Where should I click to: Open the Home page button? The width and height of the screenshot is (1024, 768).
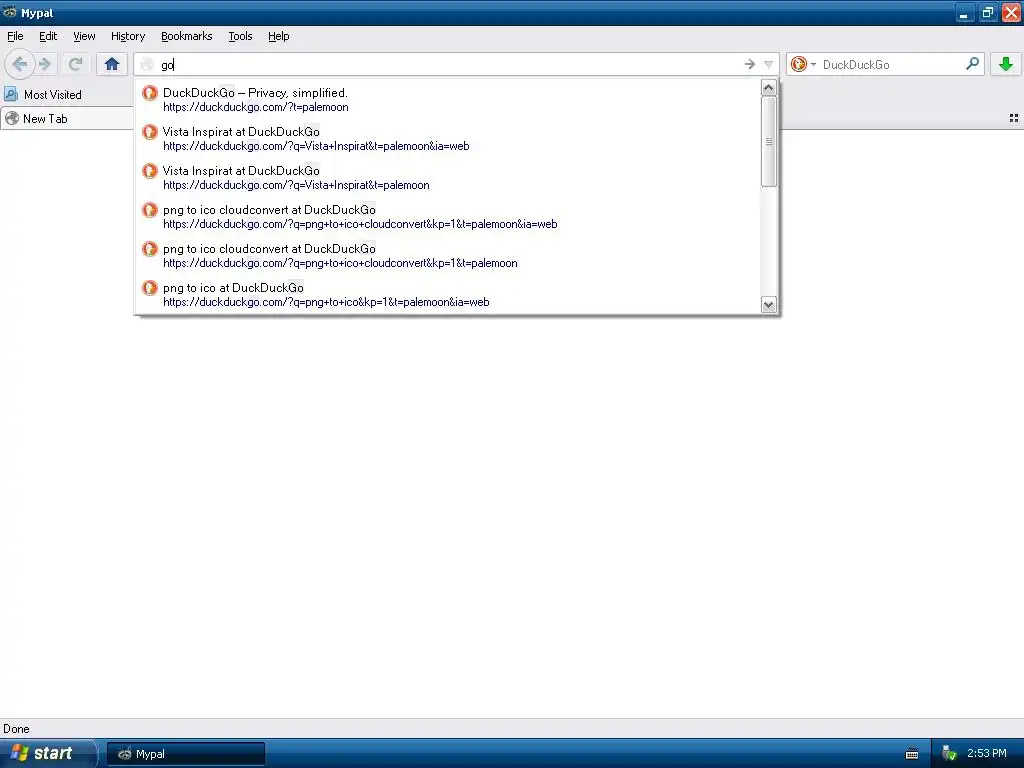(x=112, y=64)
